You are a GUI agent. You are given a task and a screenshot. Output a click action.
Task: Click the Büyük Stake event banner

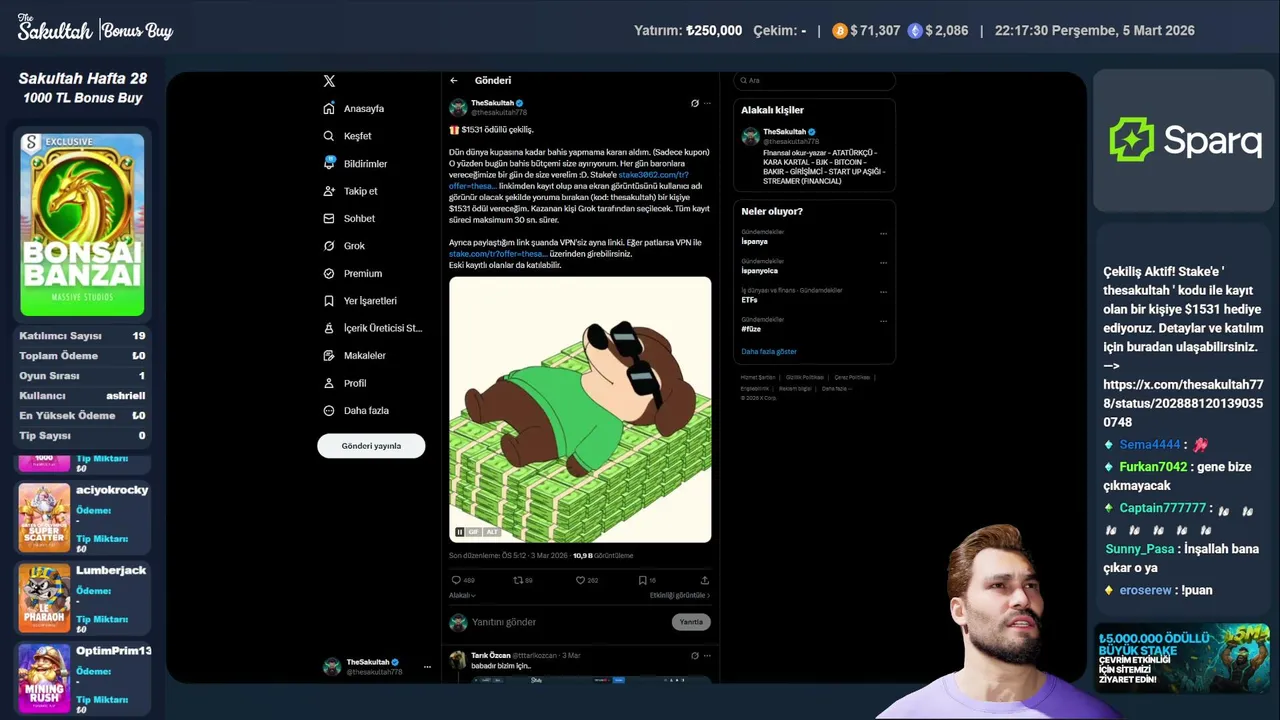coord(1183,658)
